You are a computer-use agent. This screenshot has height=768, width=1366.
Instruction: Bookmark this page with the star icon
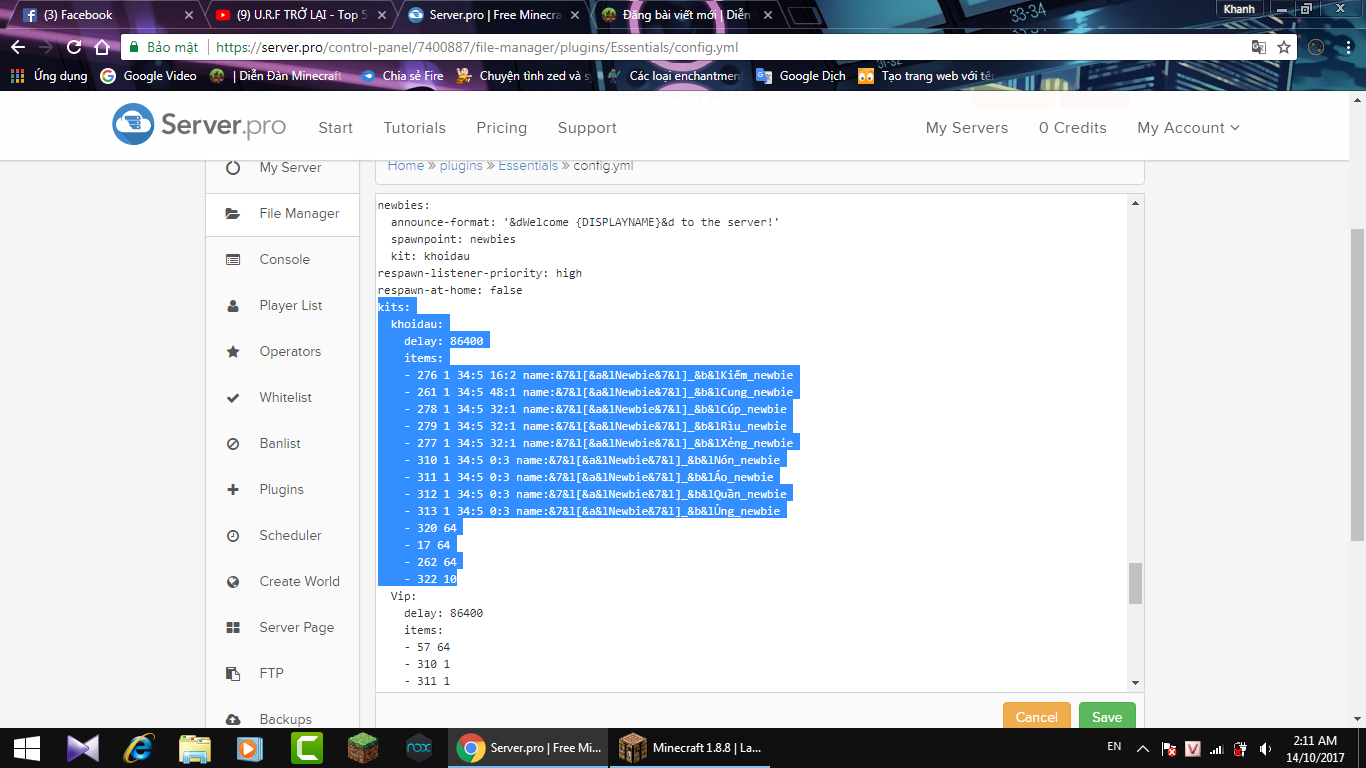coord(1284,47)
